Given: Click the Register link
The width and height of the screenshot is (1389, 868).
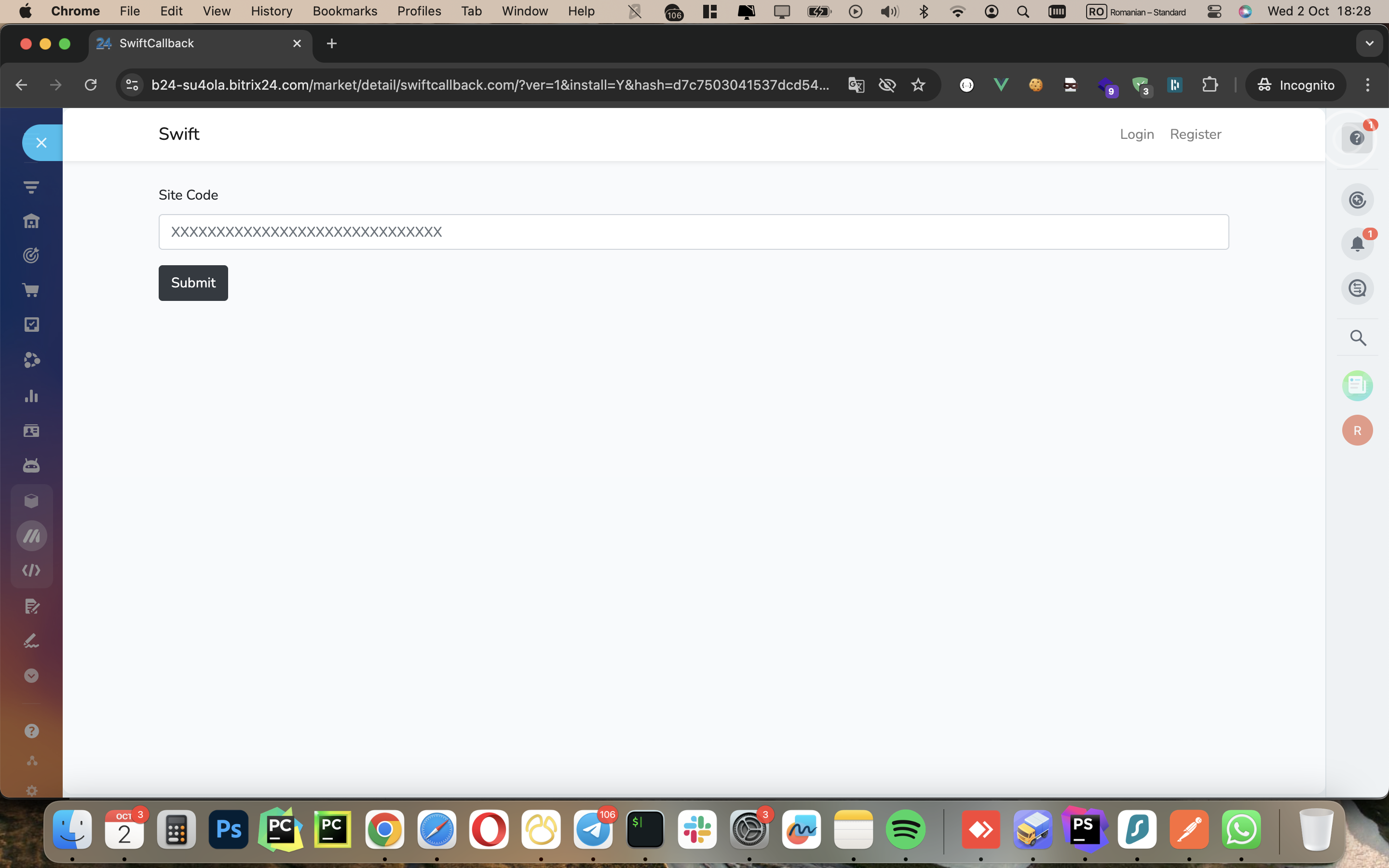Looking at the screenshot, I should point(1195,135).
